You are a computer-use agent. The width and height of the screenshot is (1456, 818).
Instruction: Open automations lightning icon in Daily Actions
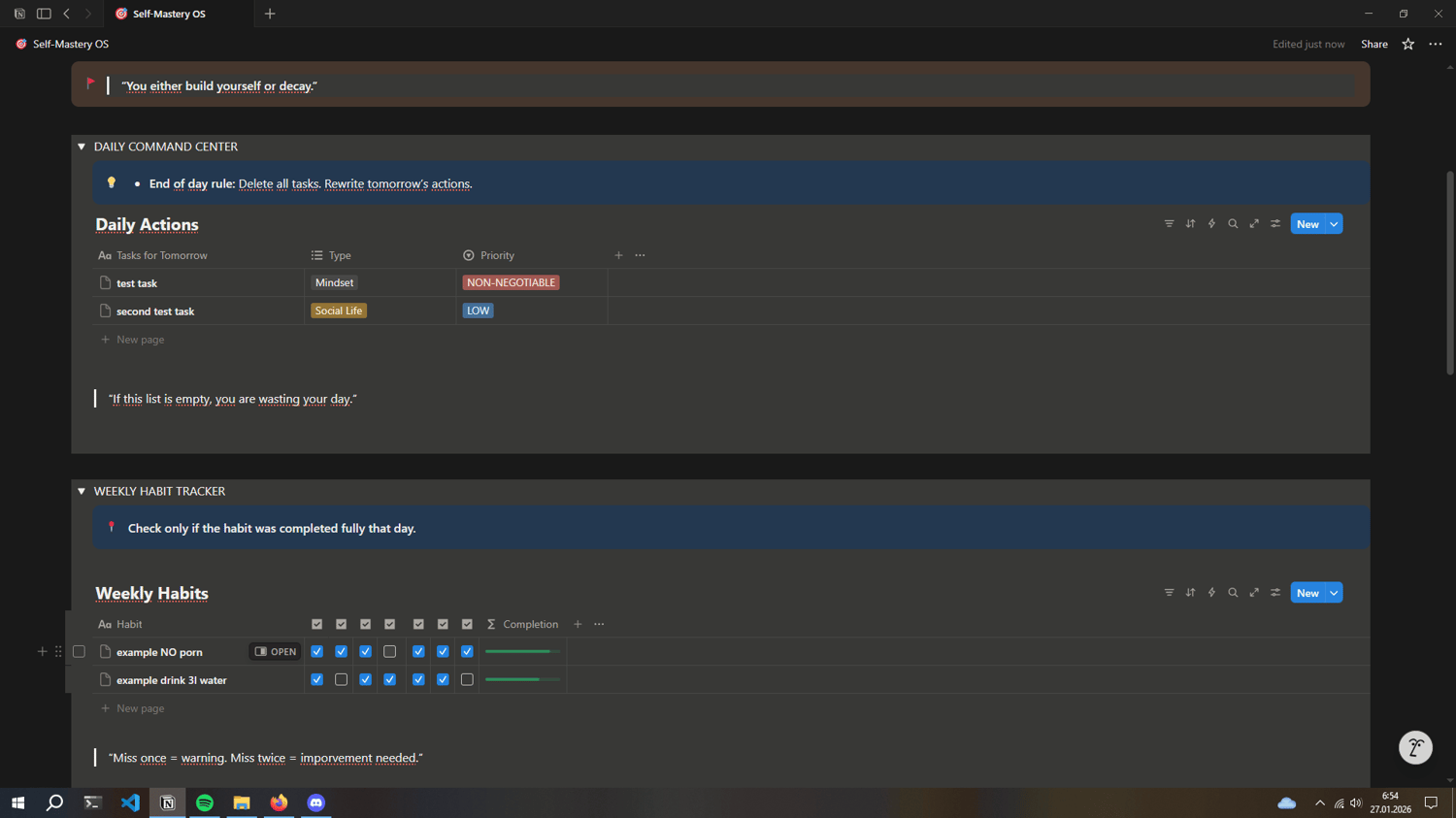pos(1211,224)
